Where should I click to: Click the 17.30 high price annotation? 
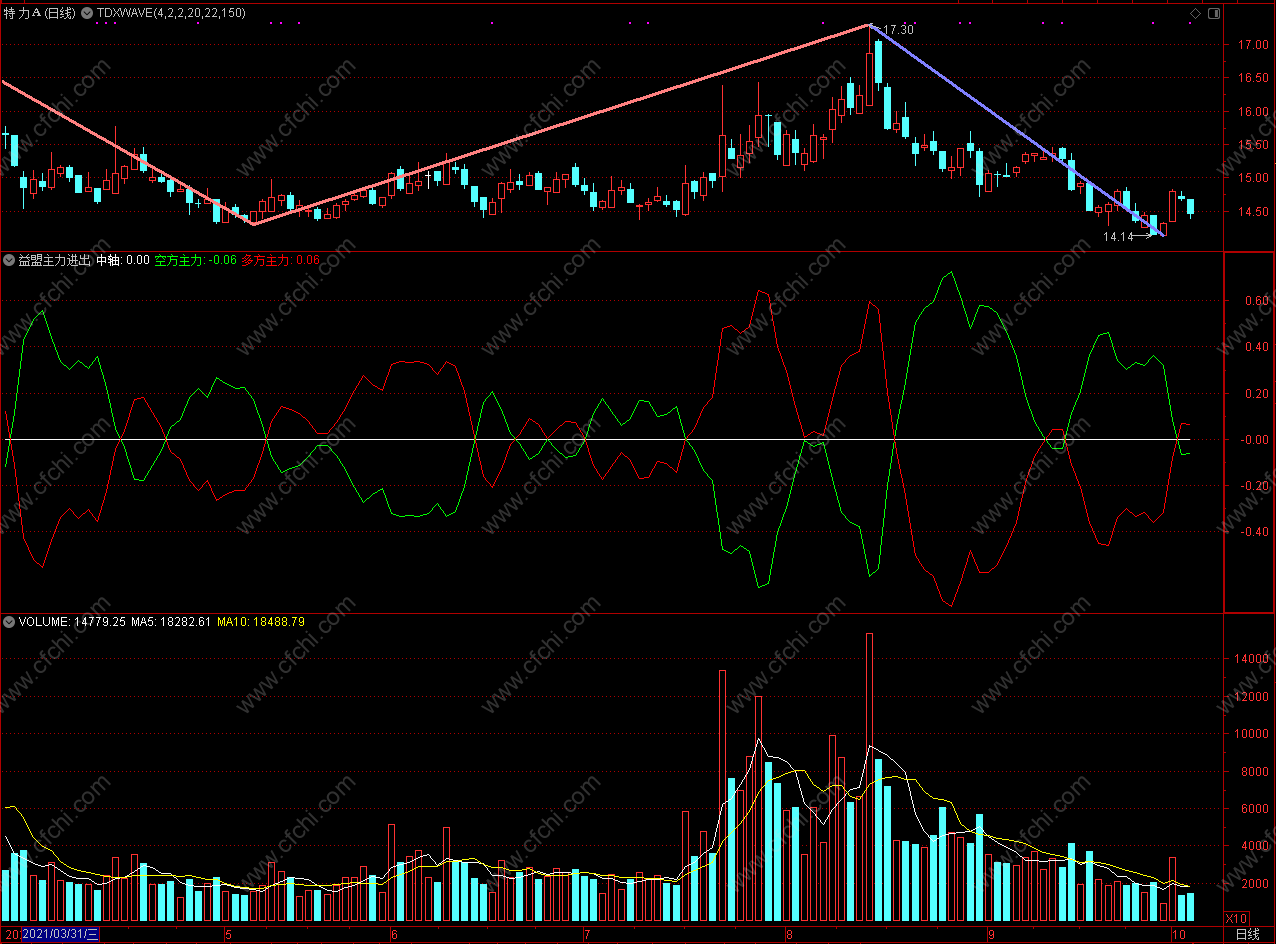pos(898,30)
